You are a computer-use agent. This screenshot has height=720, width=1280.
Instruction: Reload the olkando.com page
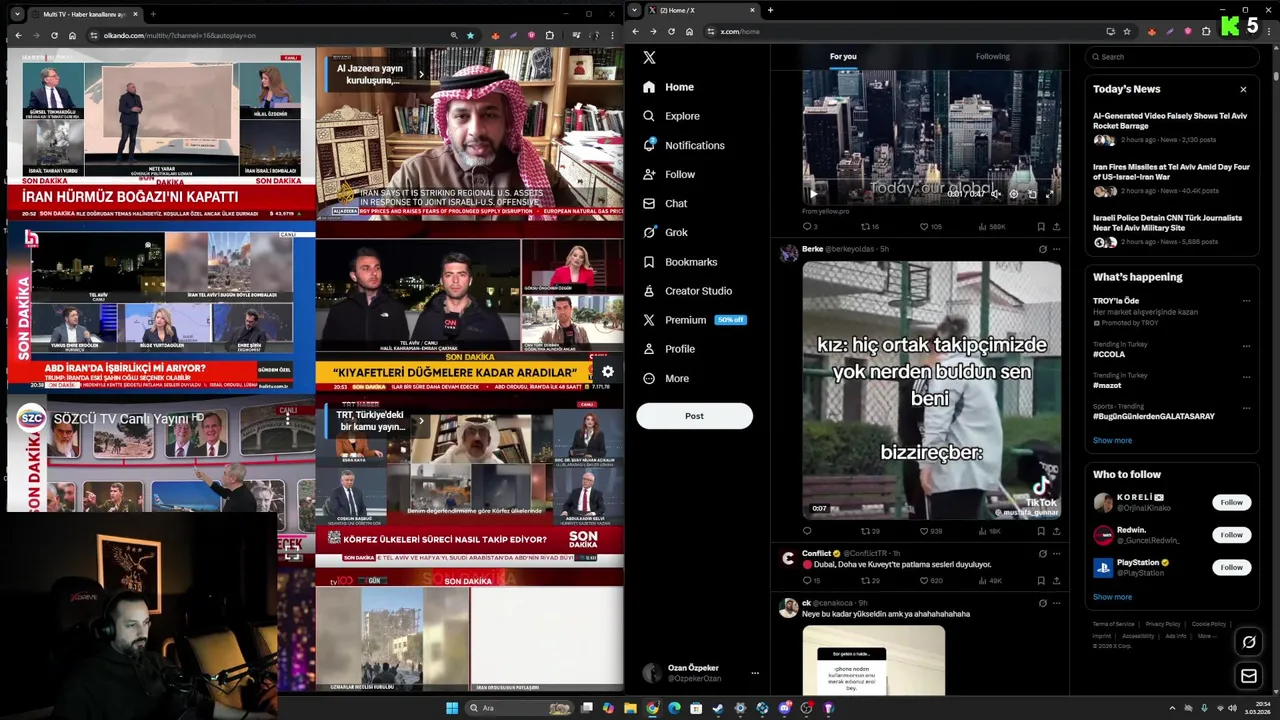(x=54, y=35)
